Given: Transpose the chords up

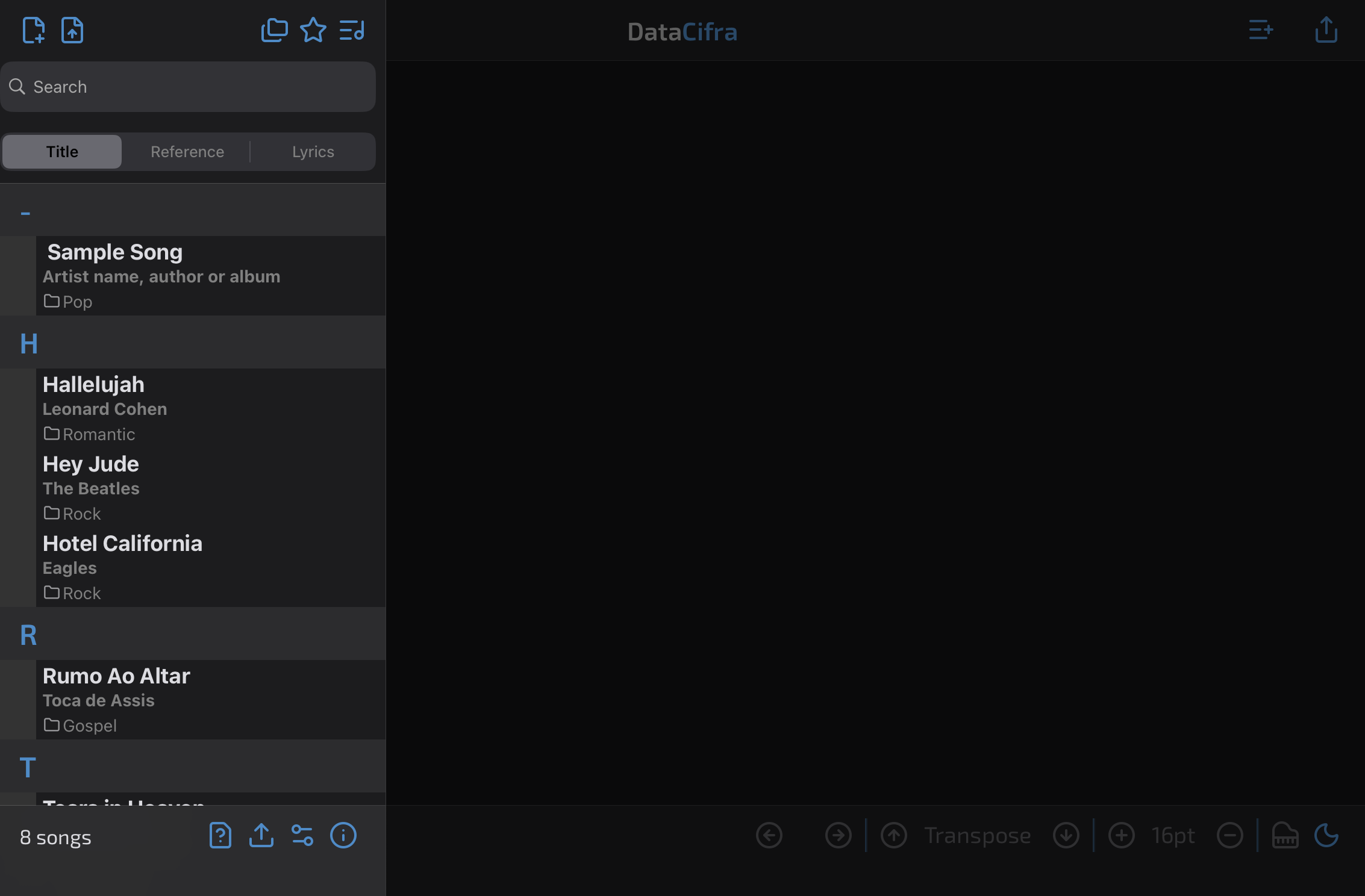Looking at the screenshot, I should [894, 836].
